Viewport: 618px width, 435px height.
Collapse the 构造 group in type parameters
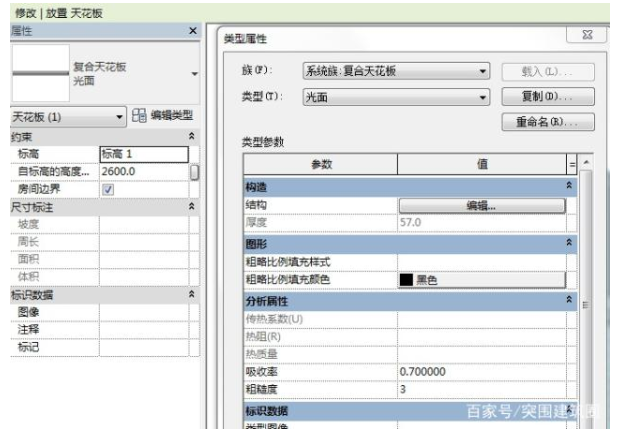[569, 185]
